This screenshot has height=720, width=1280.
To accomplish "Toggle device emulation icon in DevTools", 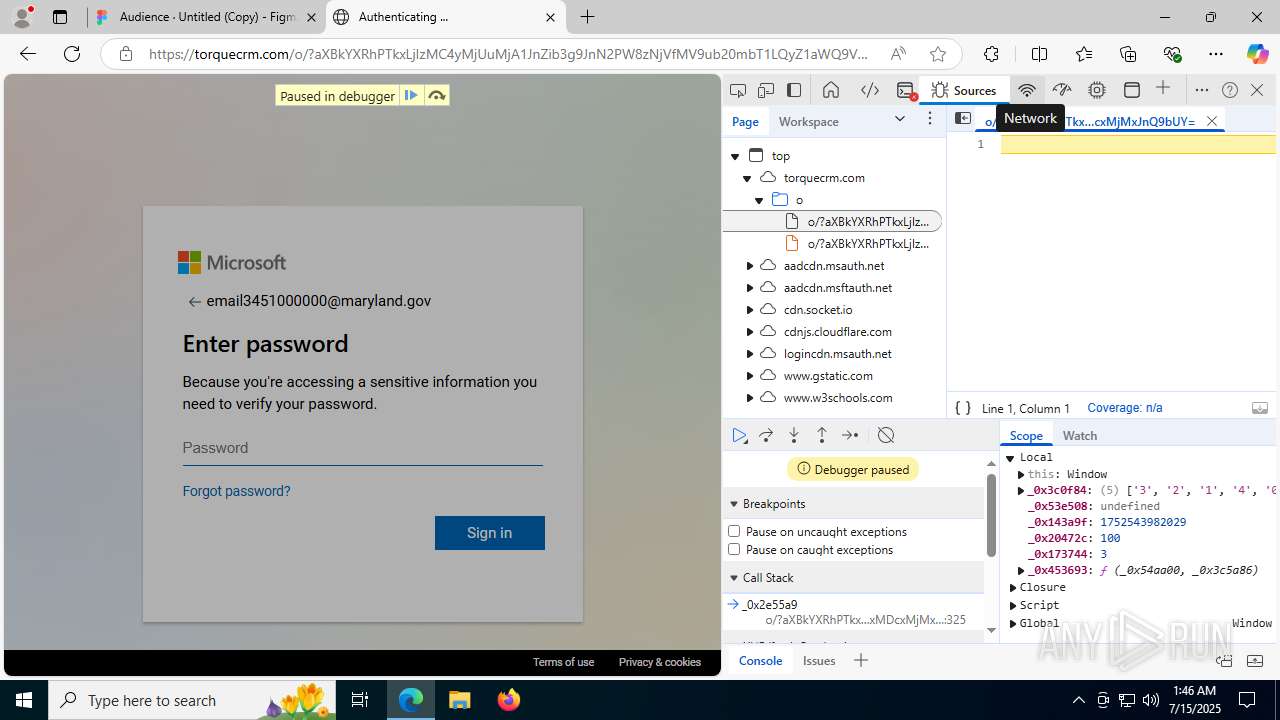I will coord(766,90).
